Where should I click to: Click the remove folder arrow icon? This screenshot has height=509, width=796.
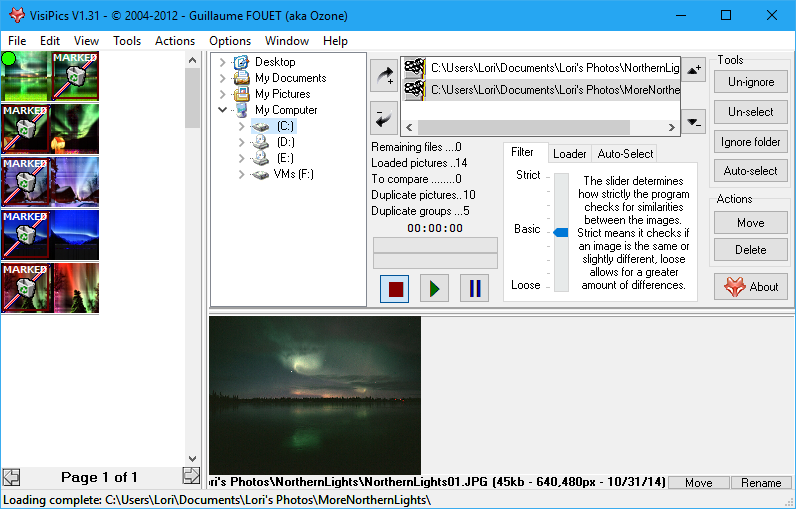383,117
